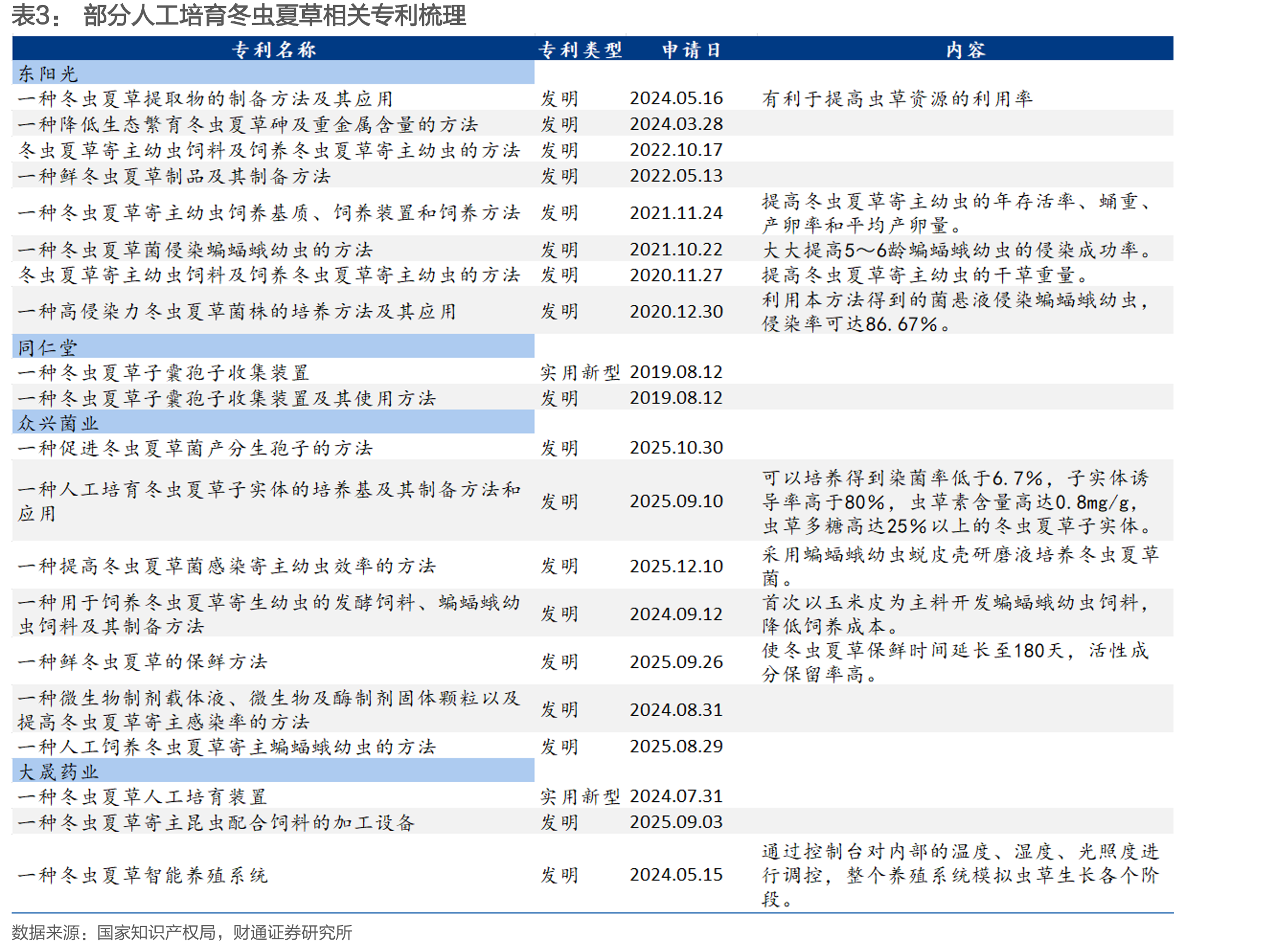Click the 专利名称 column header
The width and height of the screenshot is (1288, 949).
(x=274, y=50)
